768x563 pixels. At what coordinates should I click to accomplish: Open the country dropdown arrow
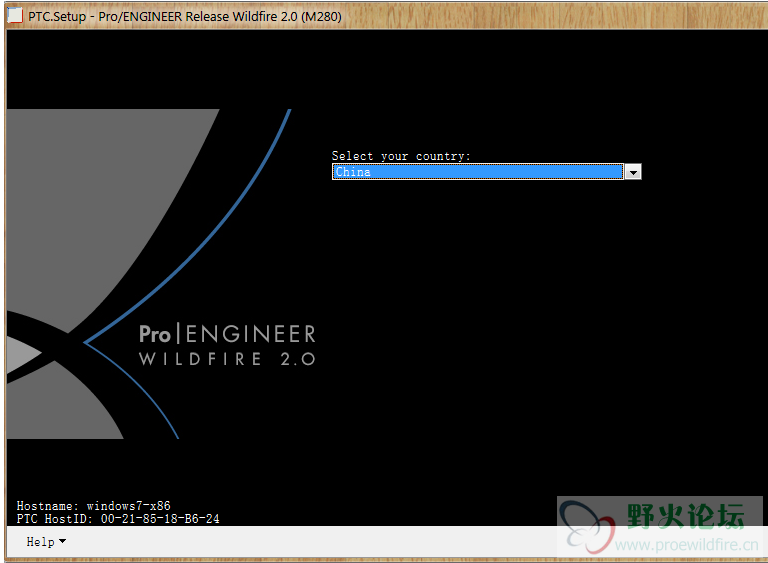[633, 172]
